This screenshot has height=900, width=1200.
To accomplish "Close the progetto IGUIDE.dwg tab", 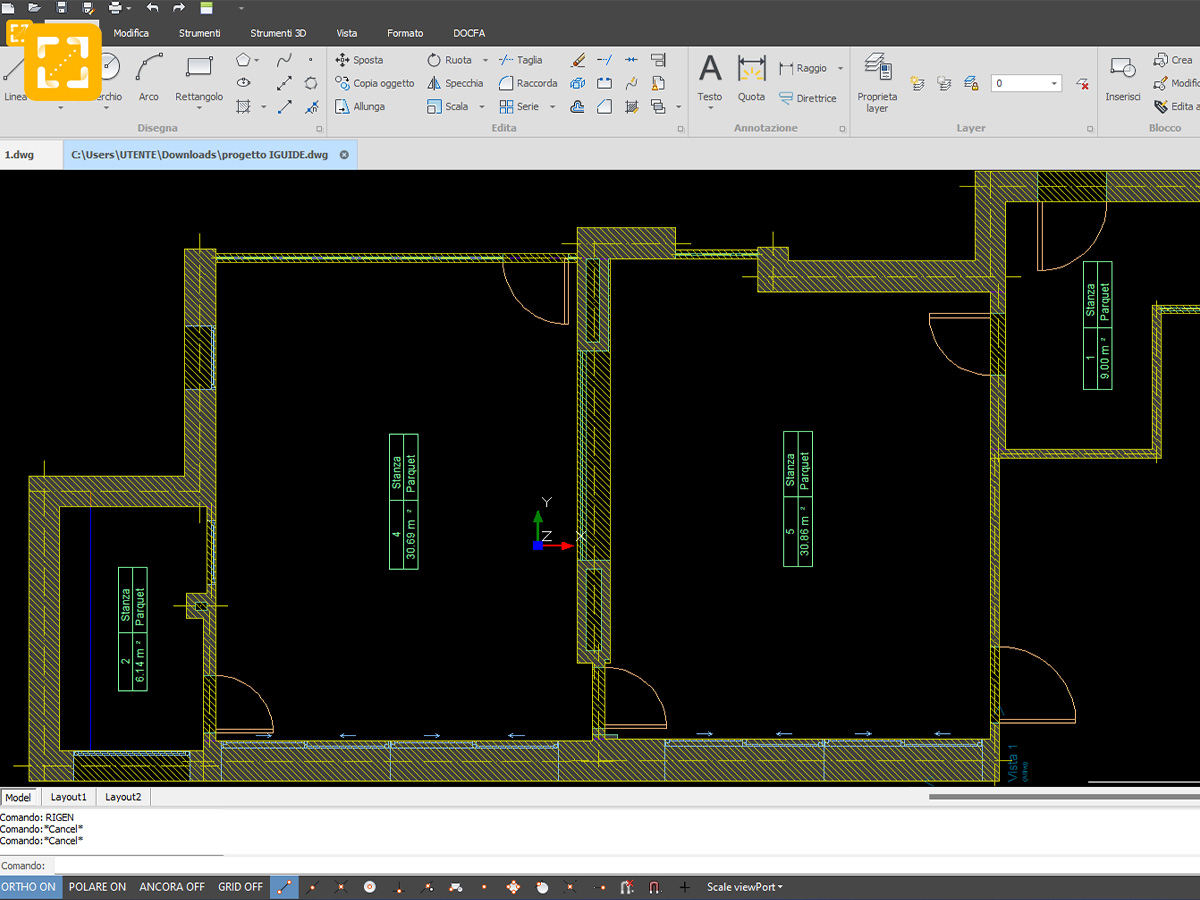I will click(344, 155).
